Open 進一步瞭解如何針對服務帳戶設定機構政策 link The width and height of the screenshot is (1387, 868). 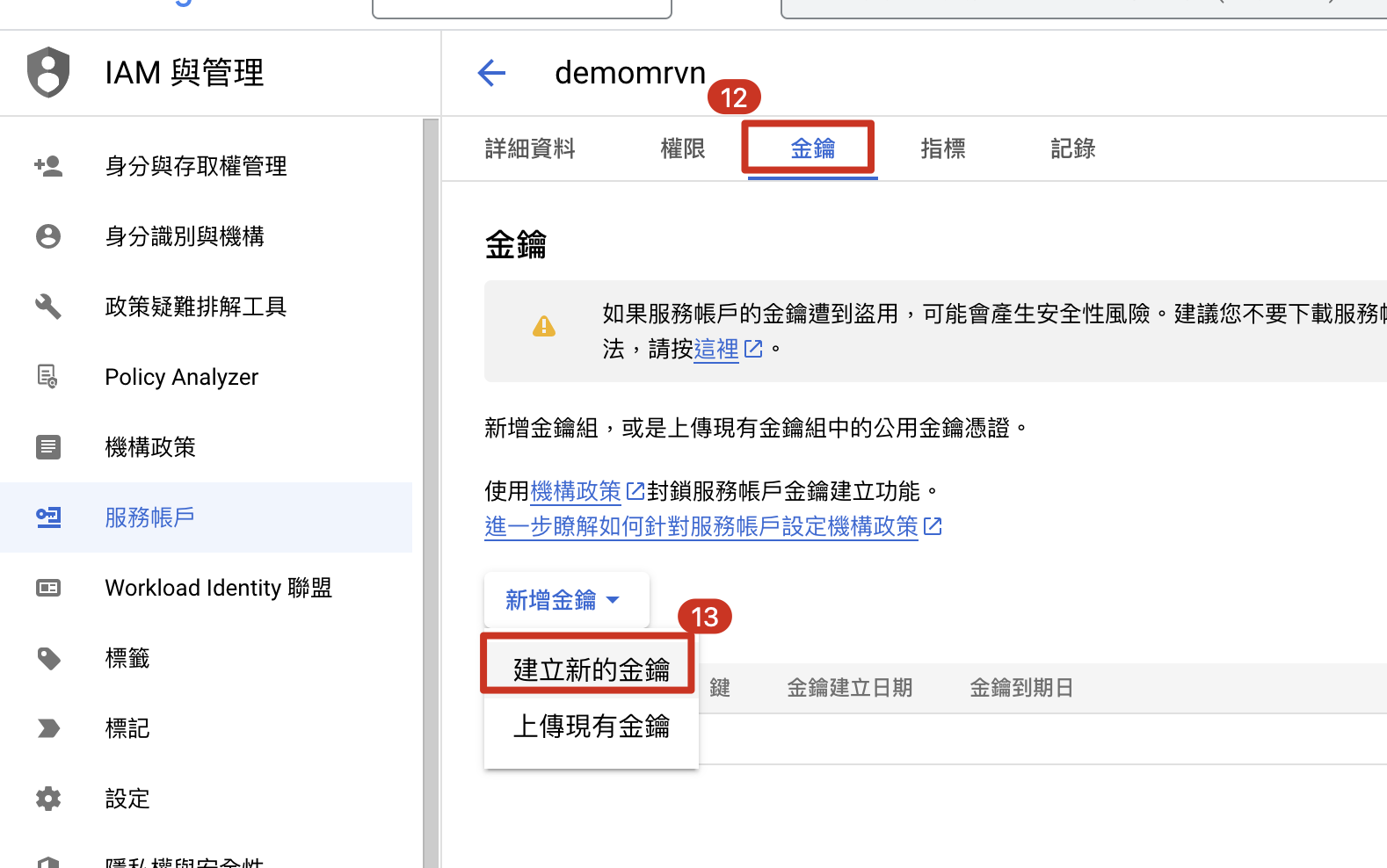701,526
